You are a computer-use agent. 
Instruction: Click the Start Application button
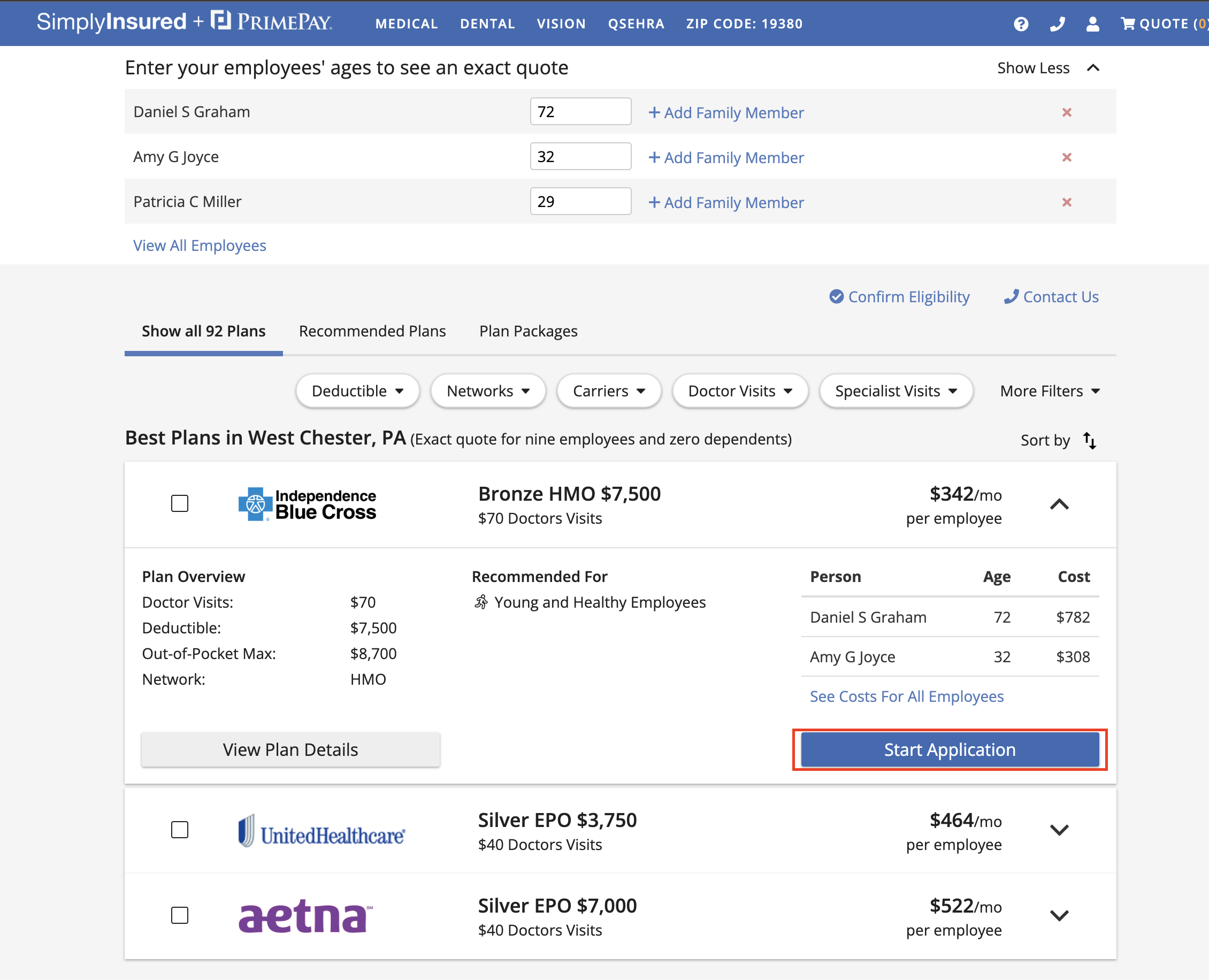pos(950,749)
